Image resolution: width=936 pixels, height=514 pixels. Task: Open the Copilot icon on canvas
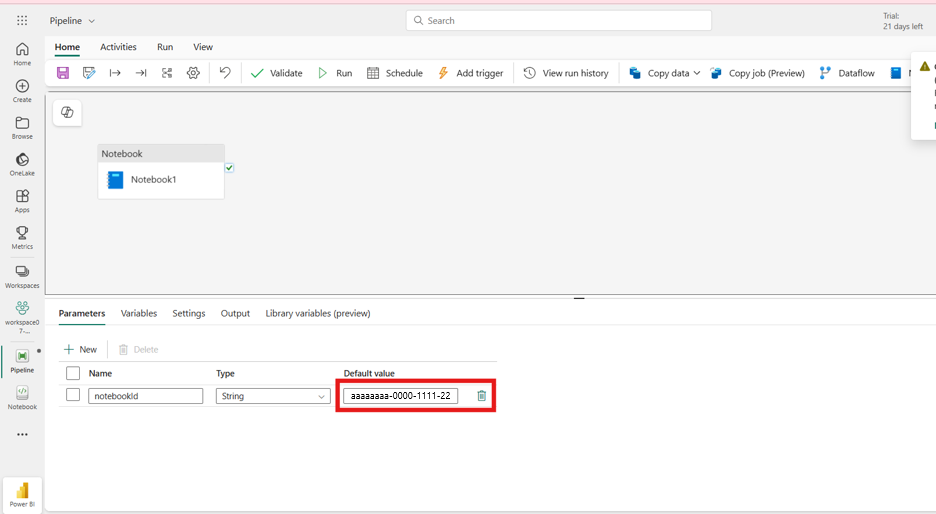click(67, 112)
